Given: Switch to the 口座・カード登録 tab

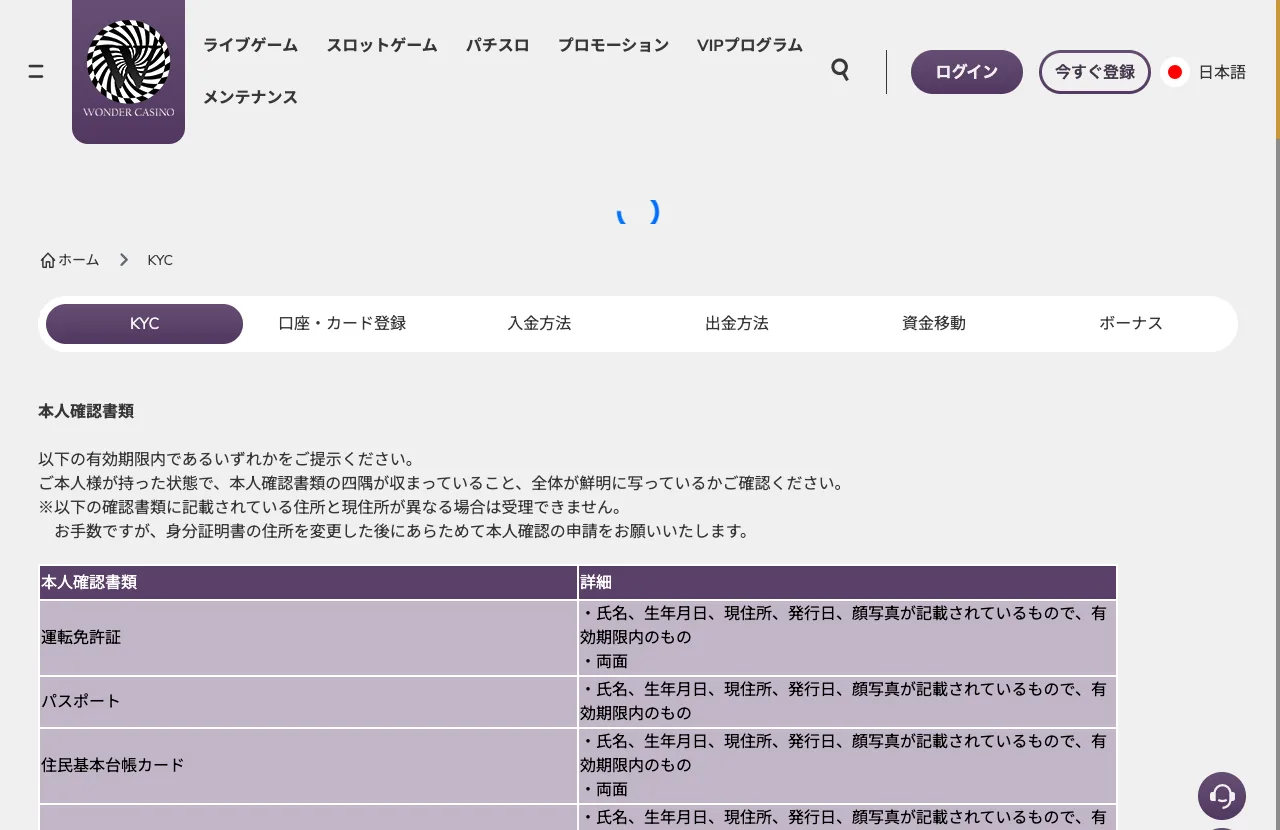Looking at the screenshot, I should (x=342, y=324).
